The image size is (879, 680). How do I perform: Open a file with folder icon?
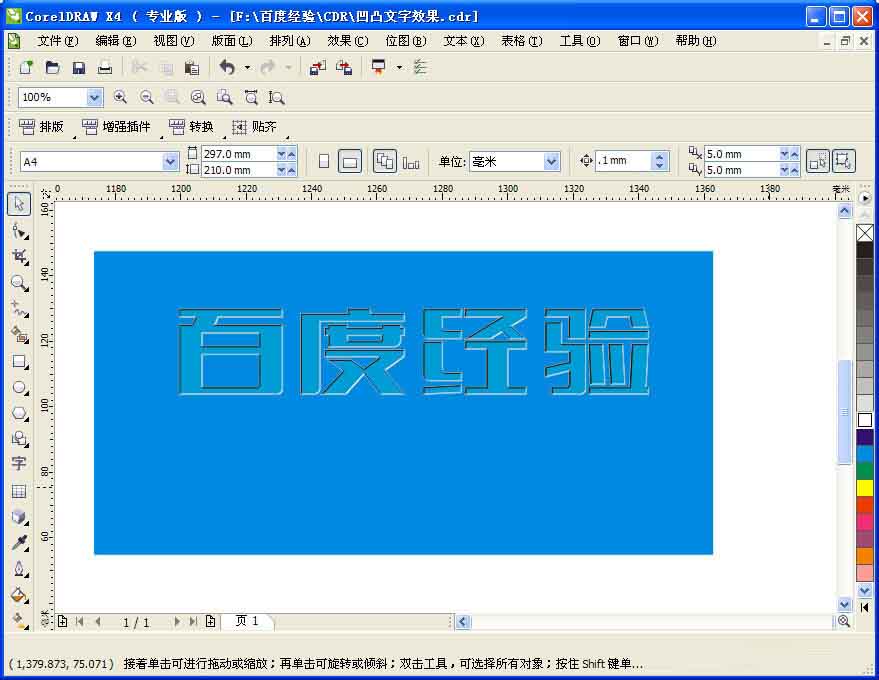click(52, 68)
